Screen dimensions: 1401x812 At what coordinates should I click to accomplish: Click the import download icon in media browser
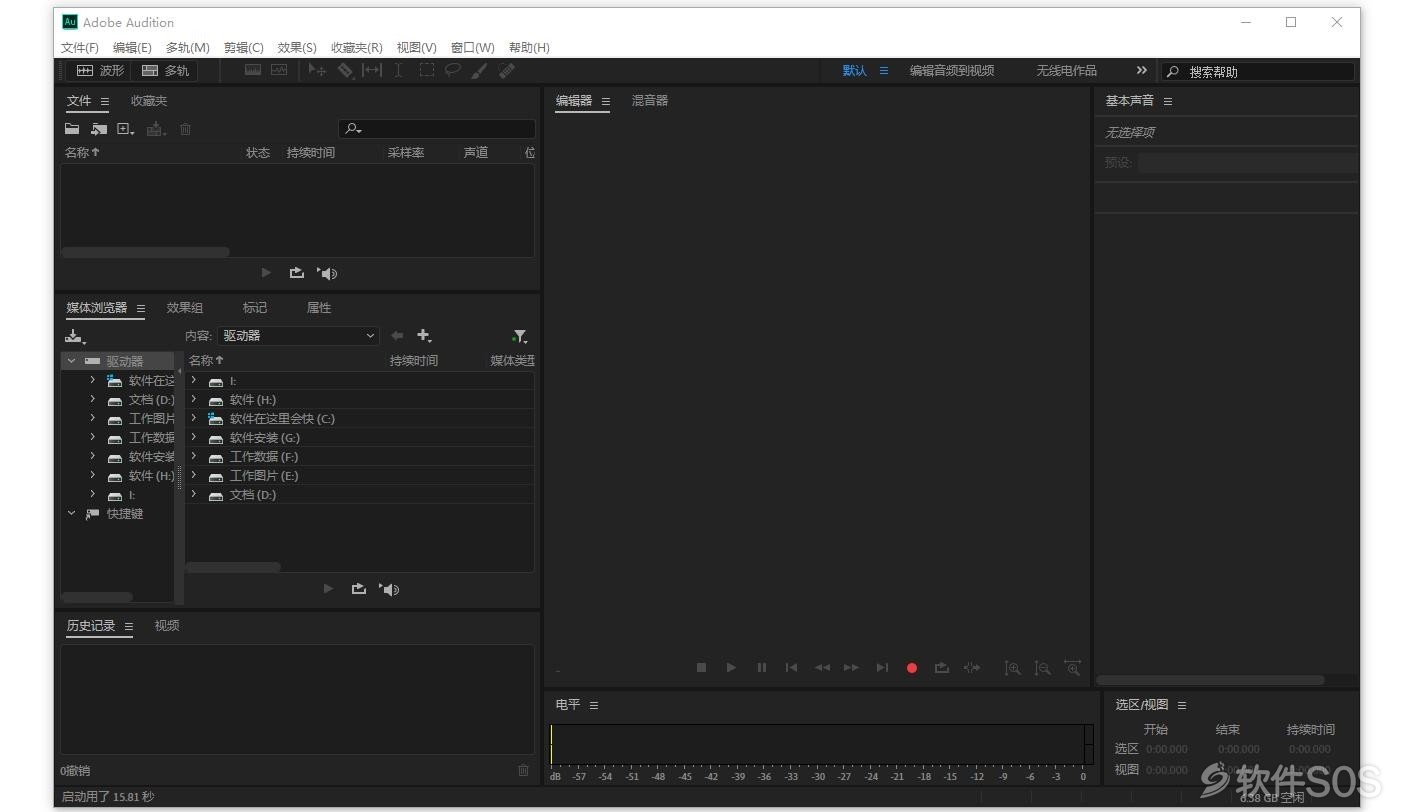click(x=75, y=337)
